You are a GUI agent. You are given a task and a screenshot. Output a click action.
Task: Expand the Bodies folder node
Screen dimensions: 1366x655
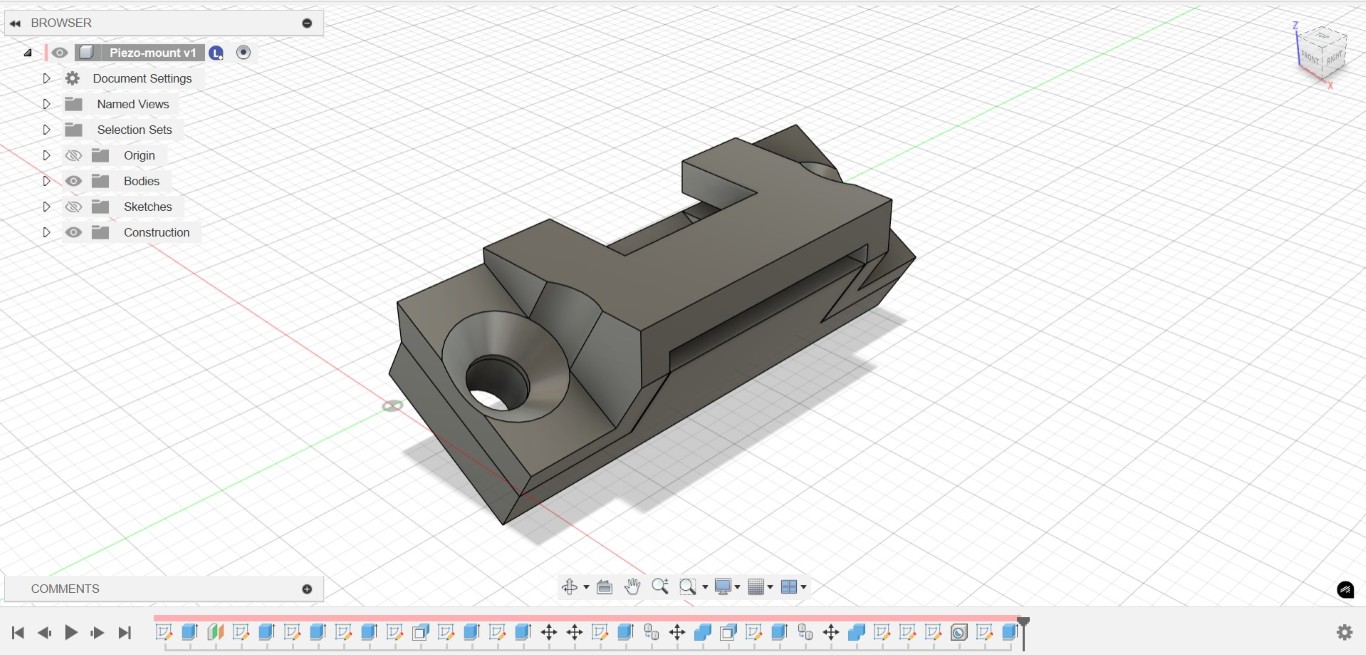click(46, 181)
